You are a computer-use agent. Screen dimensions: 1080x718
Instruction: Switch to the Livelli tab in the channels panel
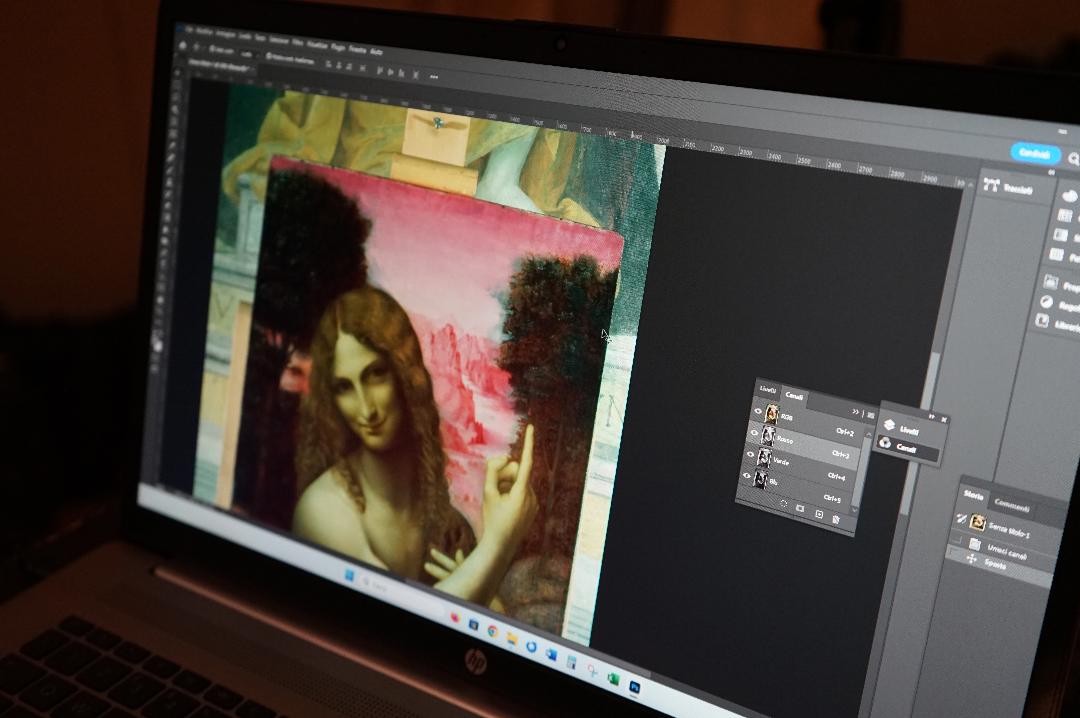click(x=767, y=390)
